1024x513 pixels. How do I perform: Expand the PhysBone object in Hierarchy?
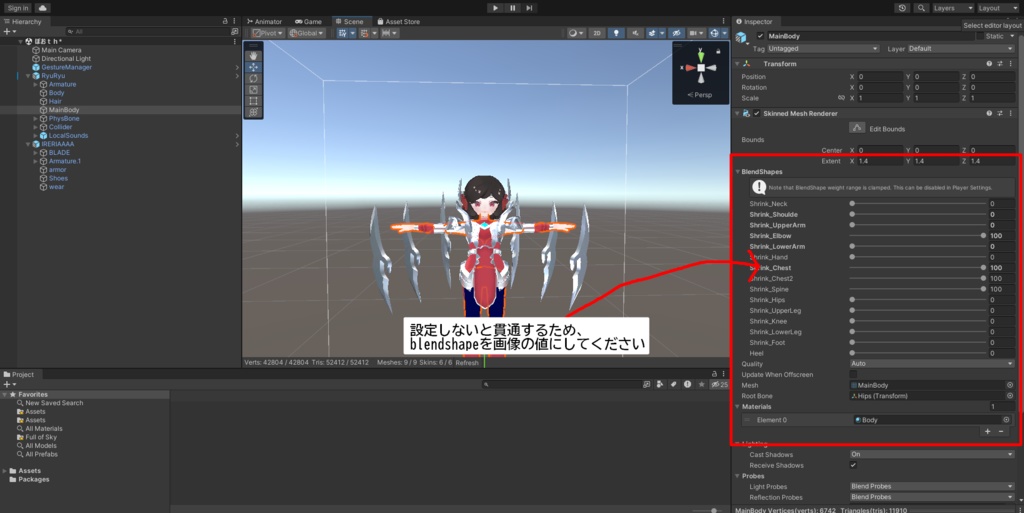tap(35, 119)
